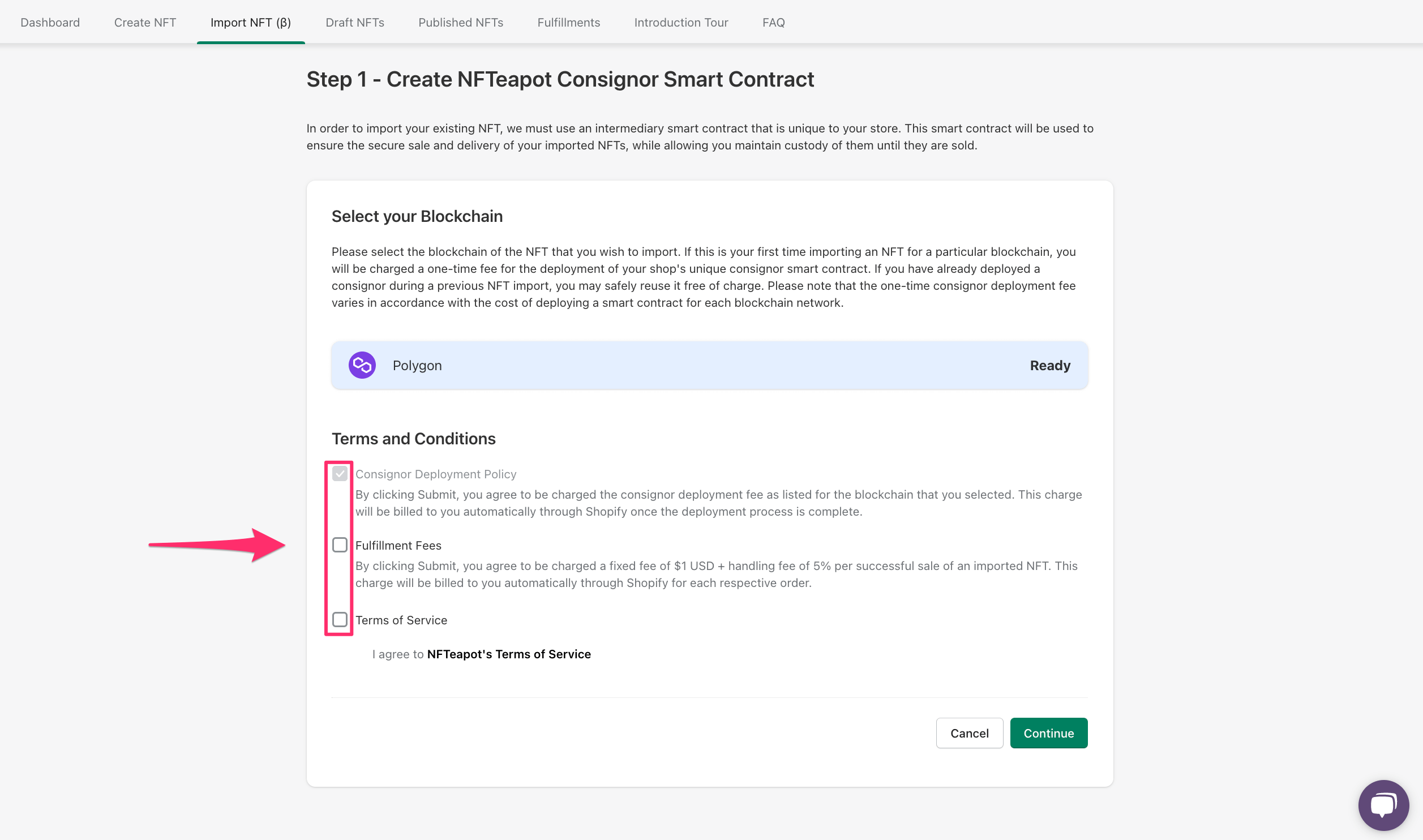Viewport: 1423px width, 840px height.
Task: Click the Ready status on Polygon row
Action: (1050, 366)
